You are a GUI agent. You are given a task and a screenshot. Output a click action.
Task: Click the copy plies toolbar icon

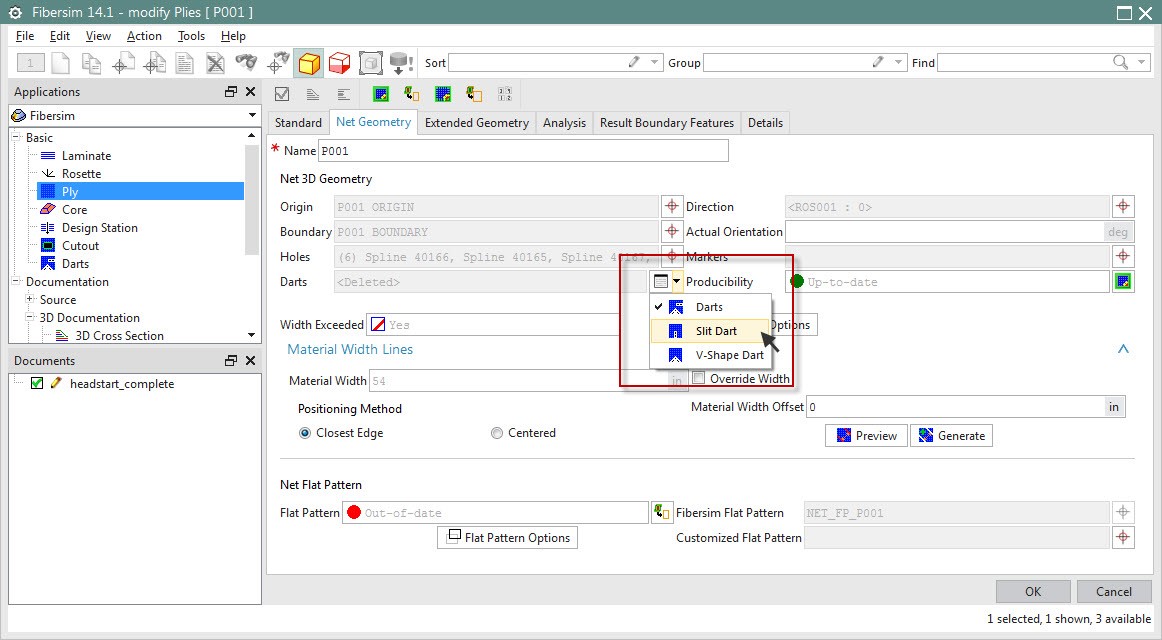pos(91,61)
